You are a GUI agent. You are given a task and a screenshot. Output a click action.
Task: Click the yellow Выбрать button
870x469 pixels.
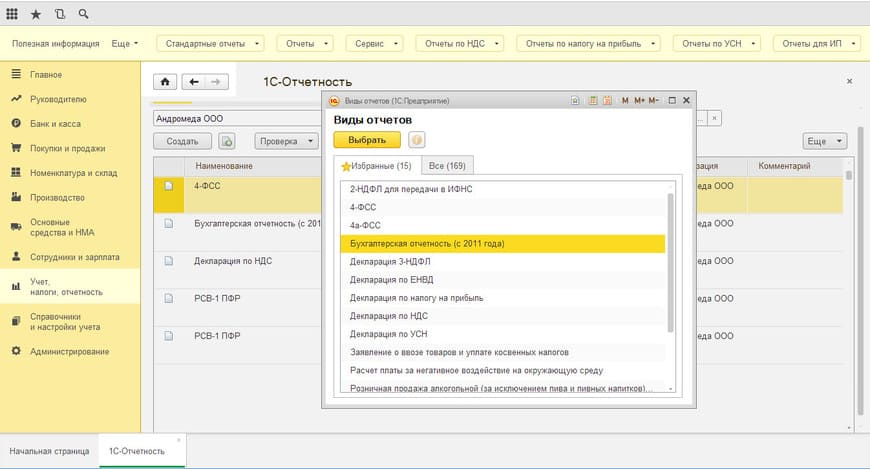click(x=367, y=140)
